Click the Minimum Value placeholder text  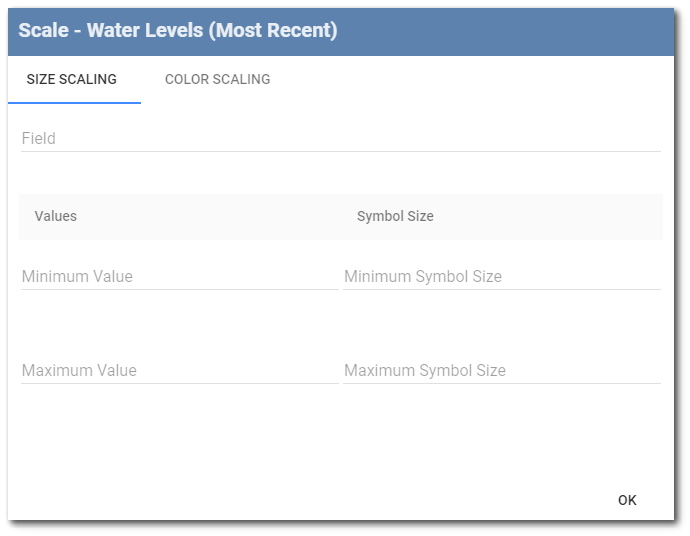tap(77, 276)
